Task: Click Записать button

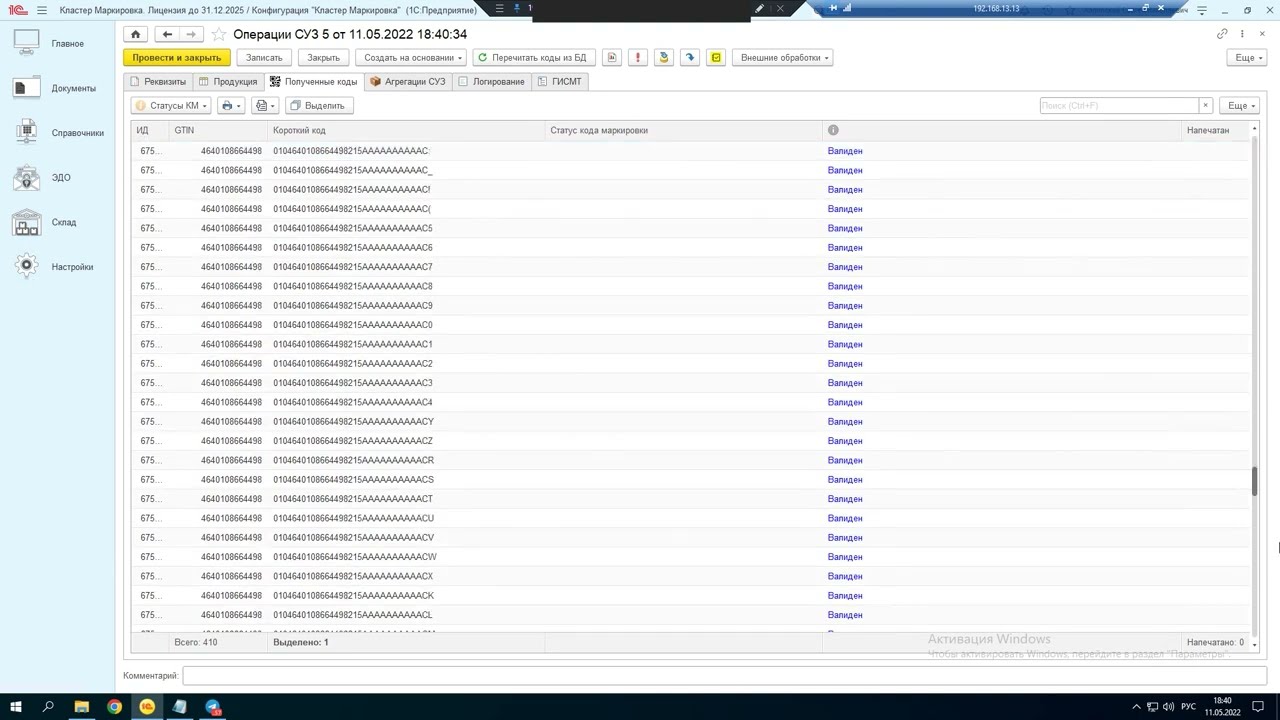Action: click(x=265, y=58)
